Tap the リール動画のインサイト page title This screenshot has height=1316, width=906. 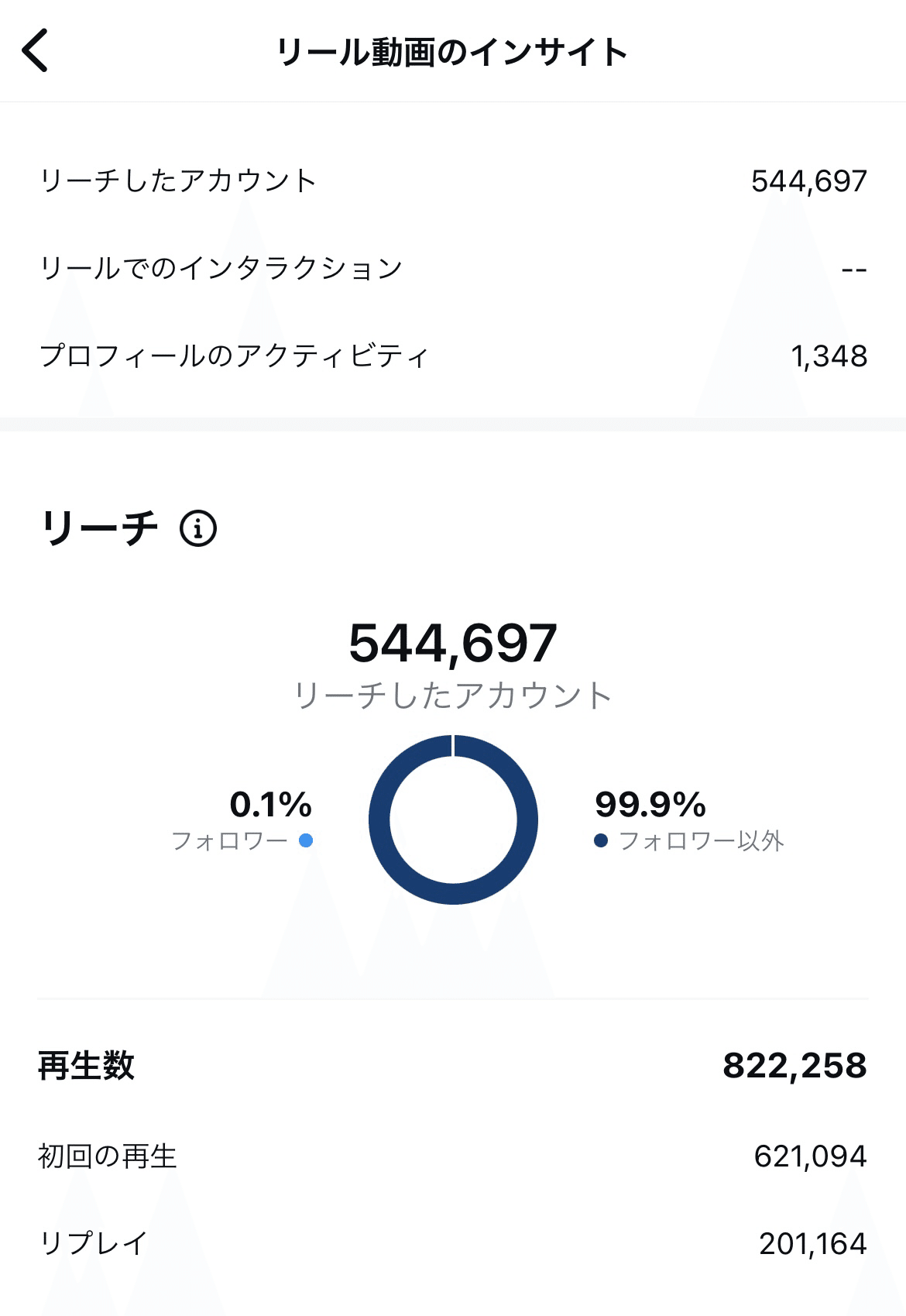(x=452, y=52)
